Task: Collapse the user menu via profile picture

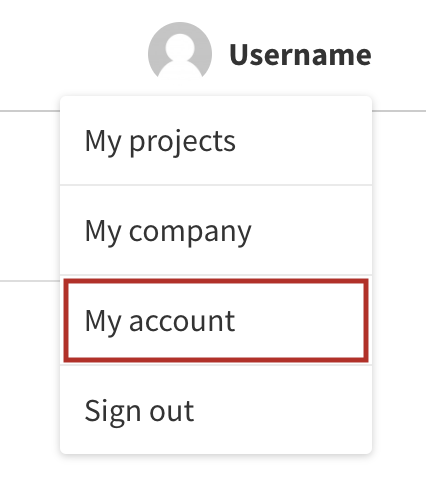Action: click(x=180, y=51)
